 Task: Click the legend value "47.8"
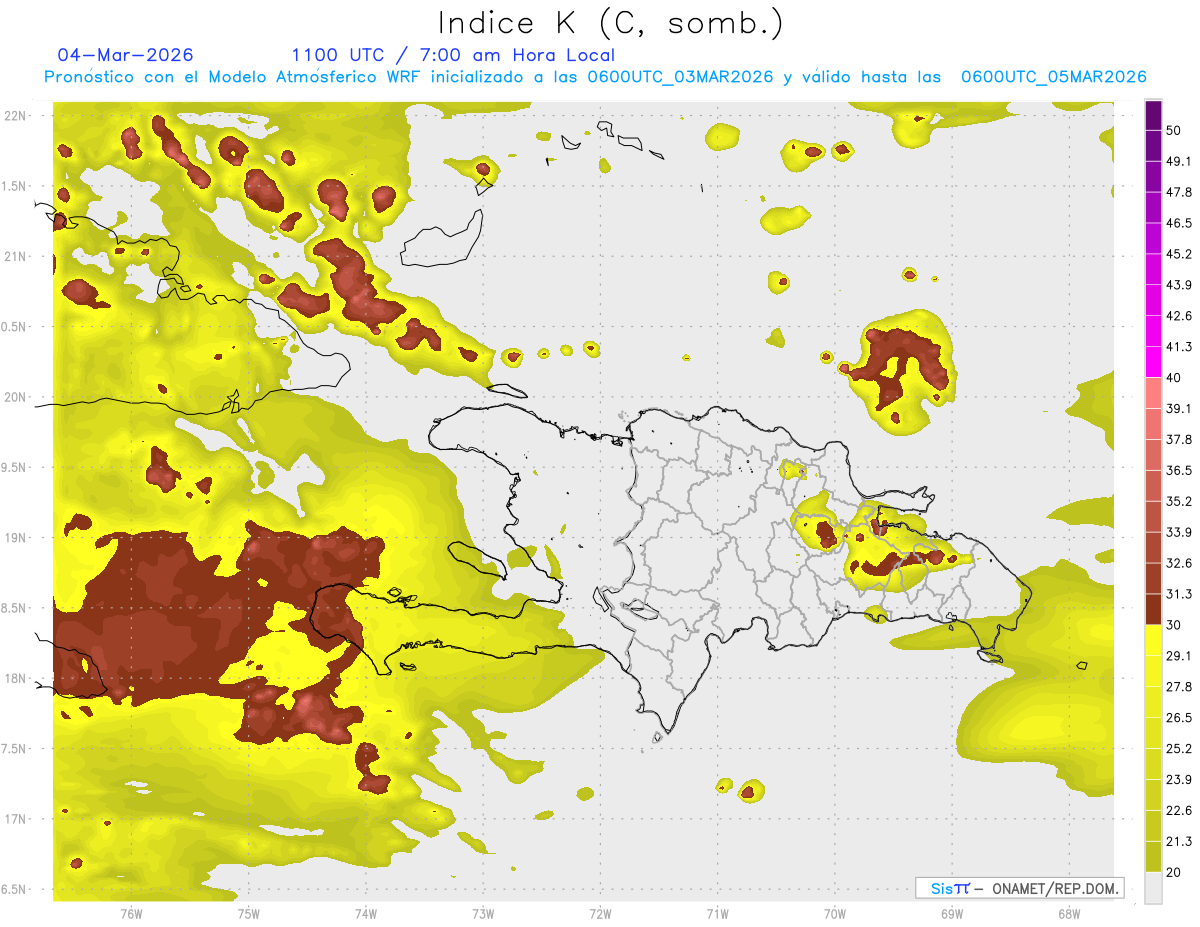(1179, 192)
